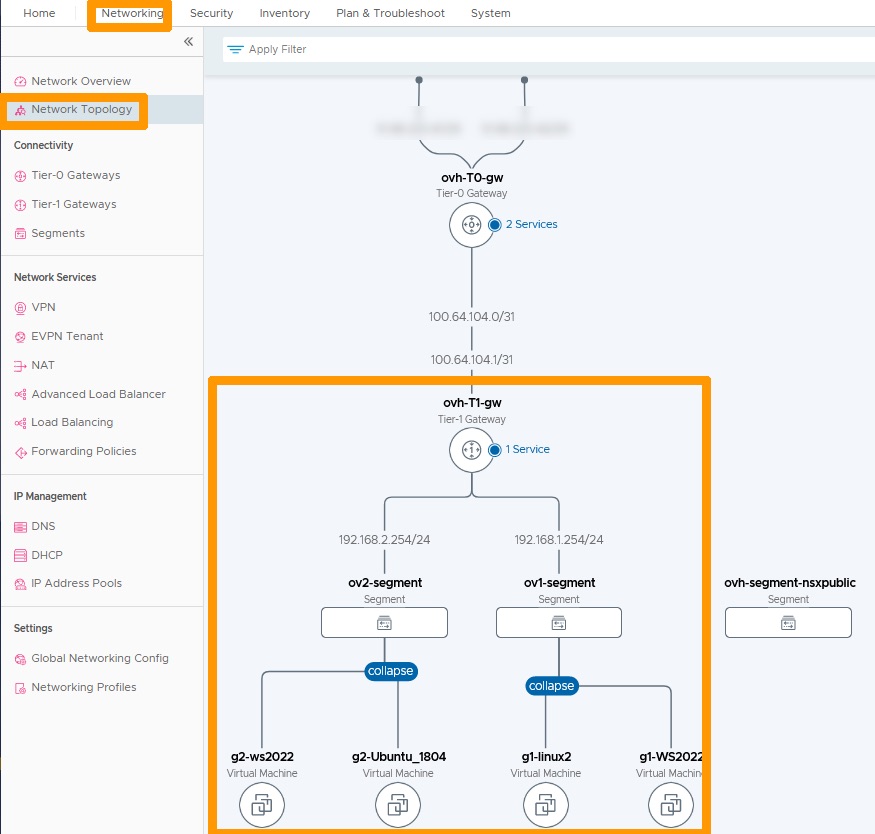This screenshot has width=875, height=834.
Task: Open the ovh-segment-nsxpublic segment icon
Action: [x=788, y=622]
